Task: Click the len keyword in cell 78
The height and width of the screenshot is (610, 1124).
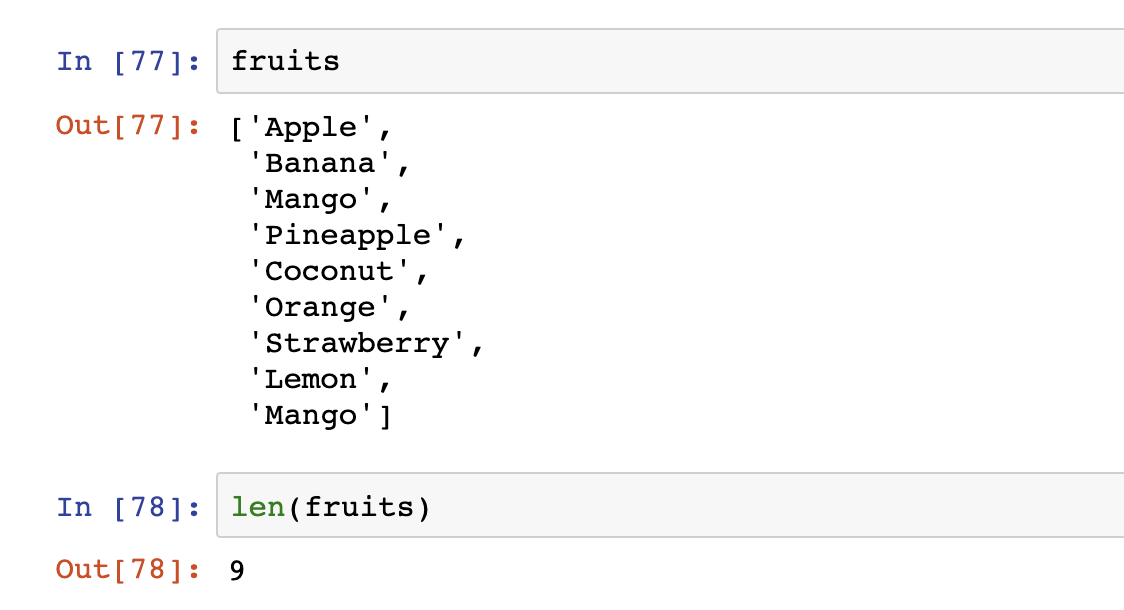Action: pos(258,508)
